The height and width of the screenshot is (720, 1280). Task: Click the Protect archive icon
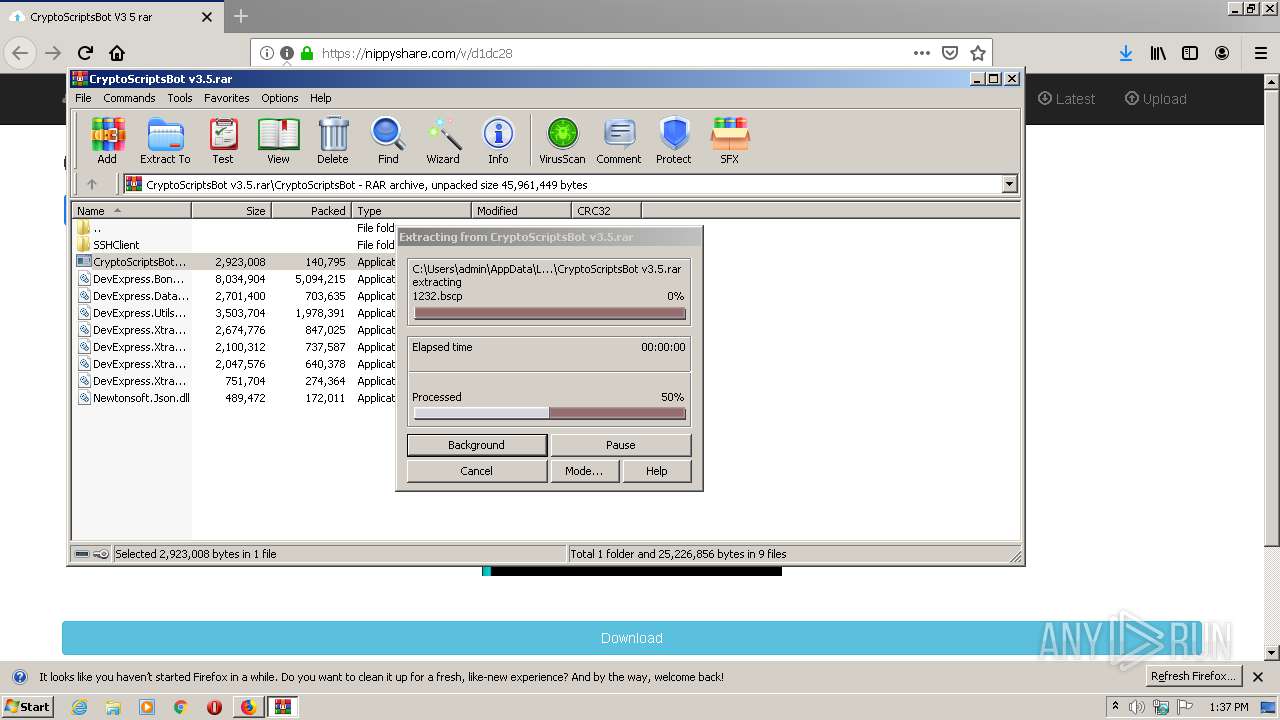tap(674, 140)
